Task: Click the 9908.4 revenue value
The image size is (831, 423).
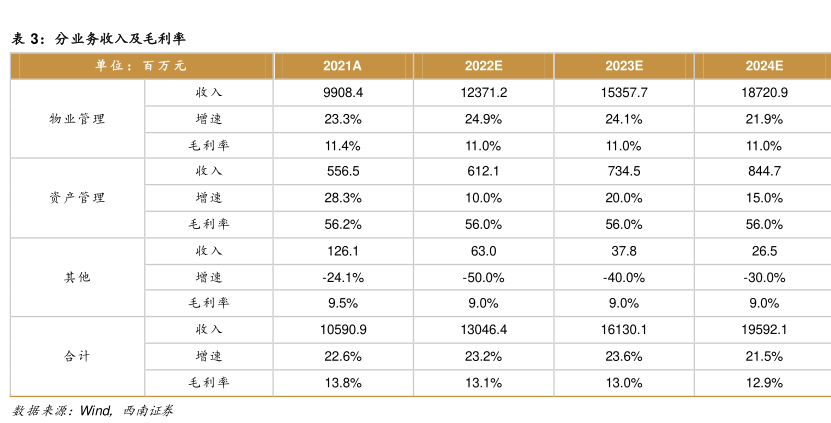Action: (x=342, y=92)
